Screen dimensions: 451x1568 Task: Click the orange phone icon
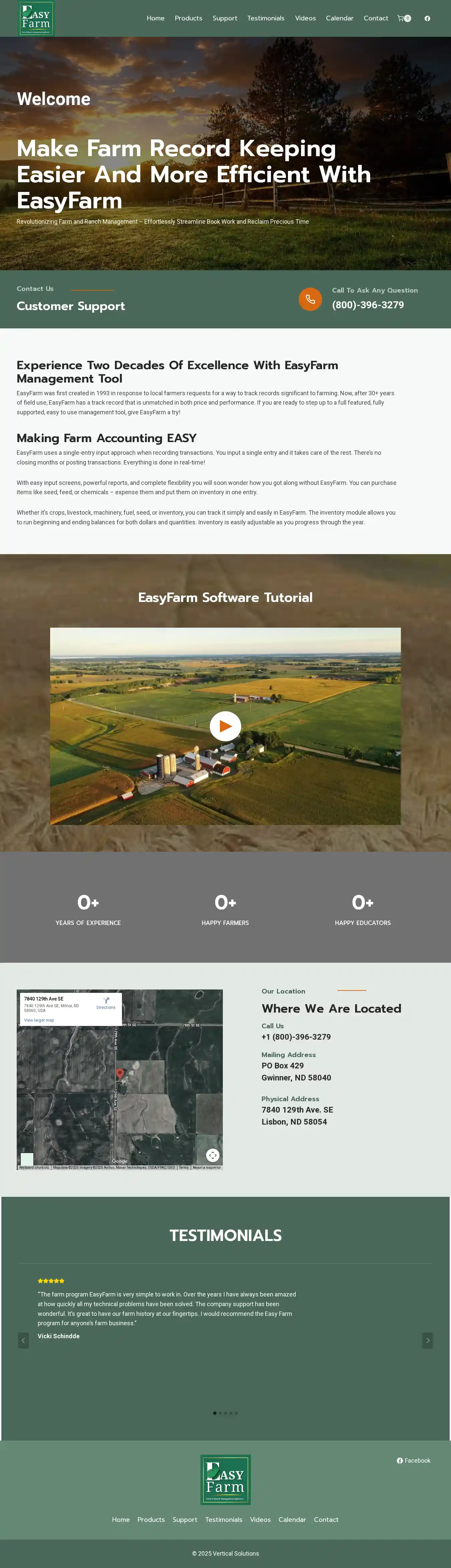(310, 299)
